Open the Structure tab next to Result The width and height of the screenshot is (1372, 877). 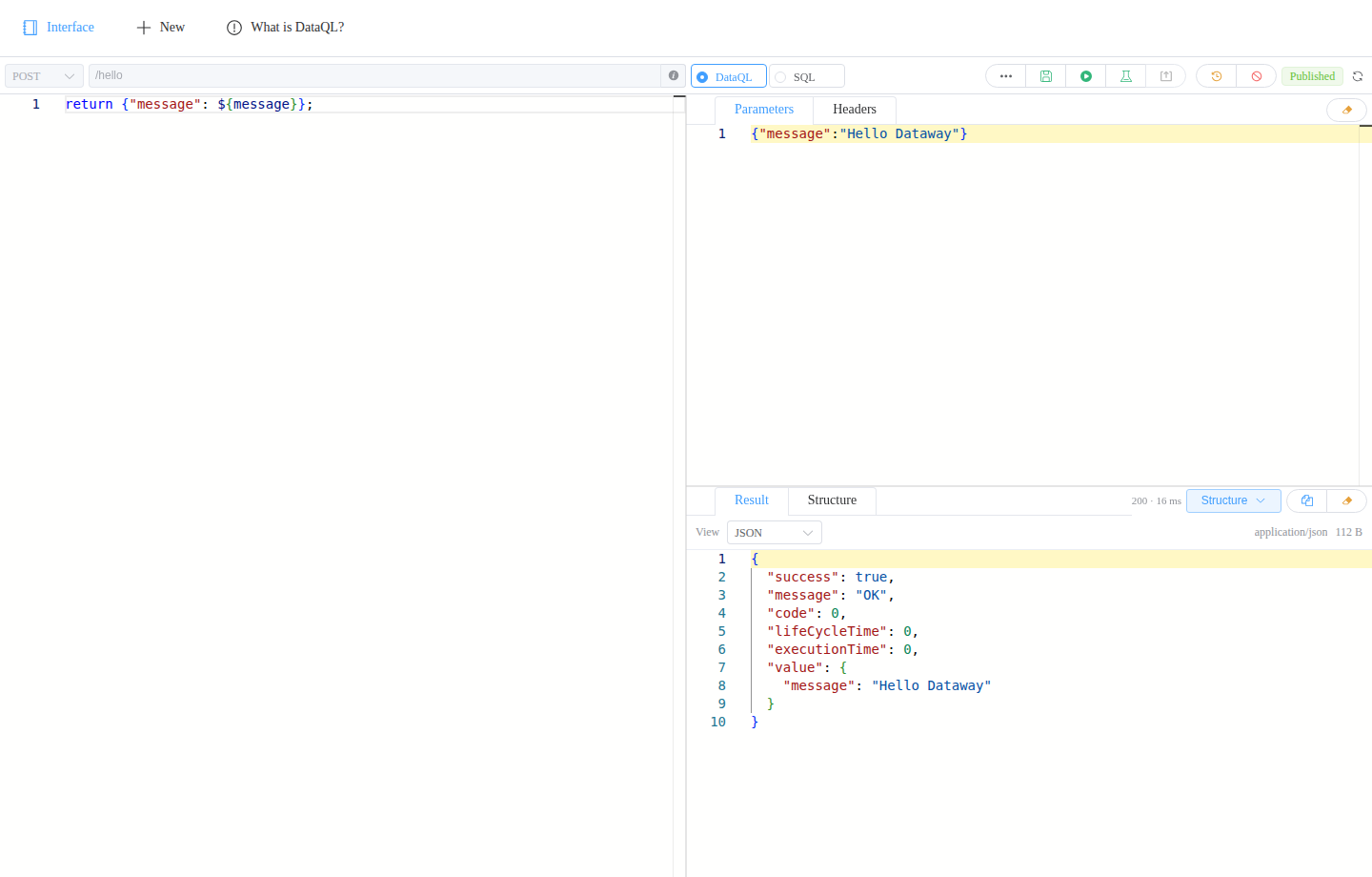click(832, 500)
